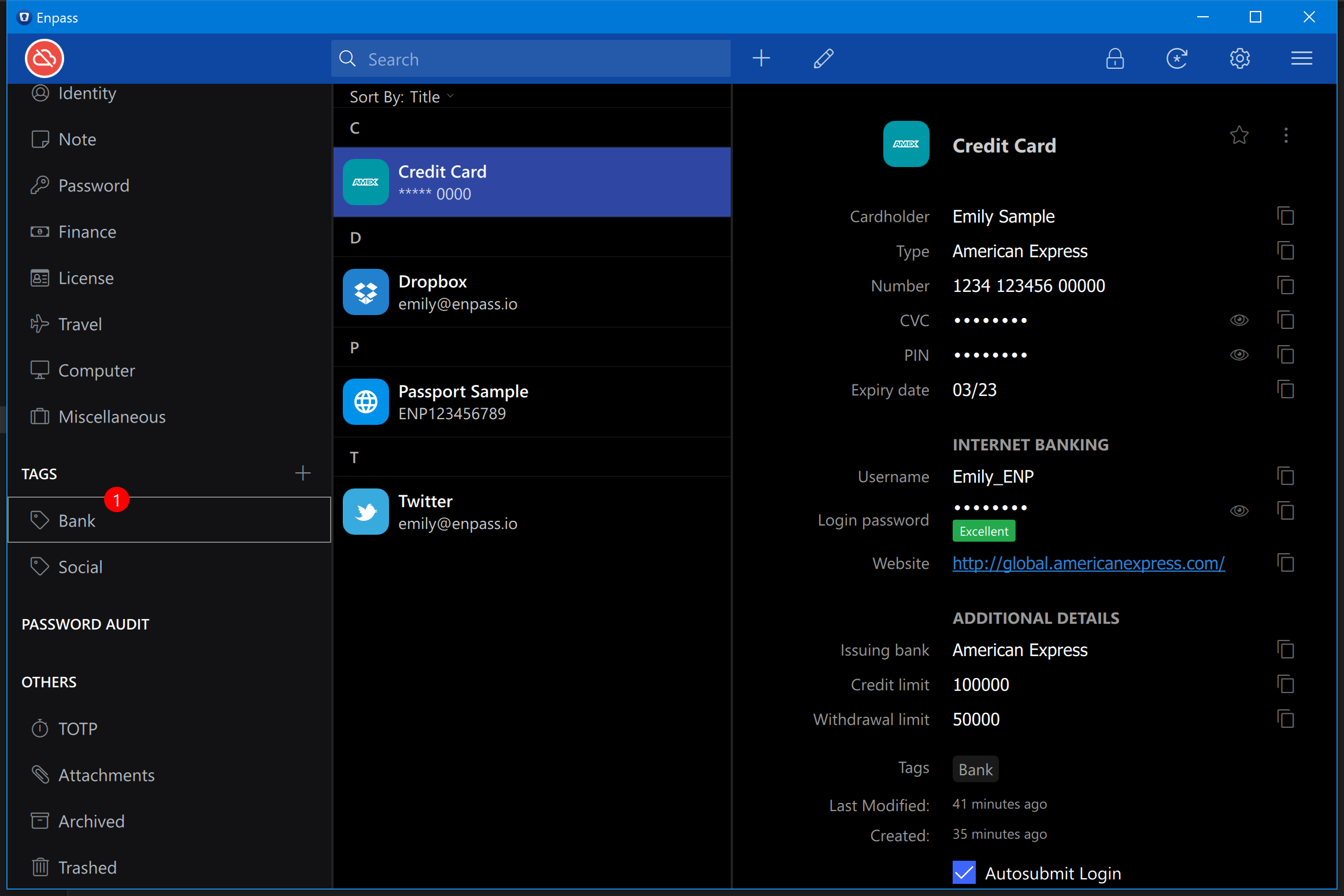Open the three-dot more options menu
Viewport: 1344px width, 896px height.
coord(1286,135)
